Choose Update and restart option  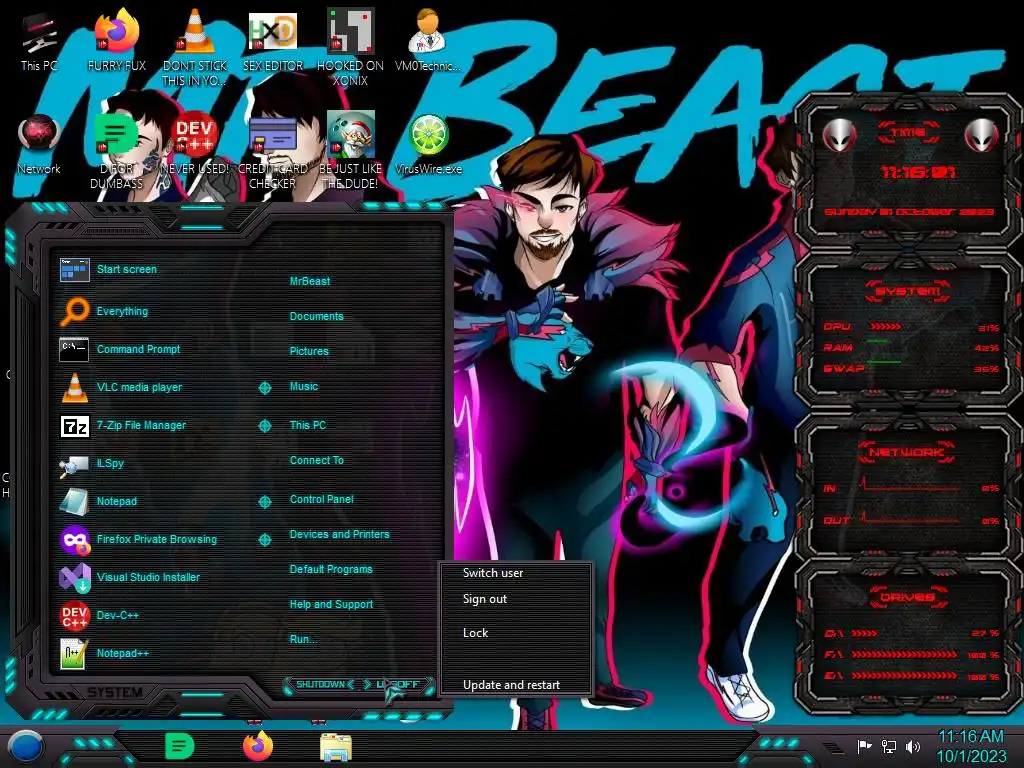[511, 685]
